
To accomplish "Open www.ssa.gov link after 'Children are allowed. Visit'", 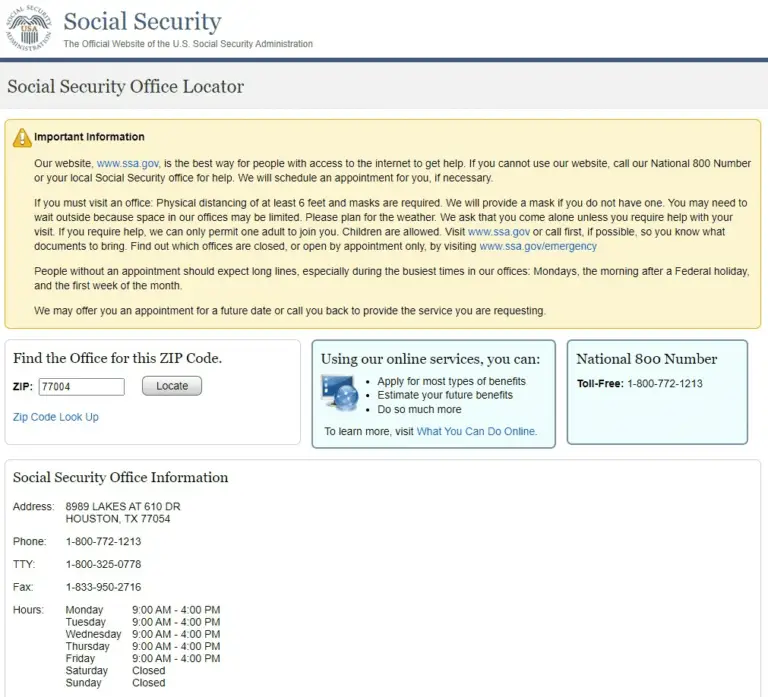I will coord(499,232).
